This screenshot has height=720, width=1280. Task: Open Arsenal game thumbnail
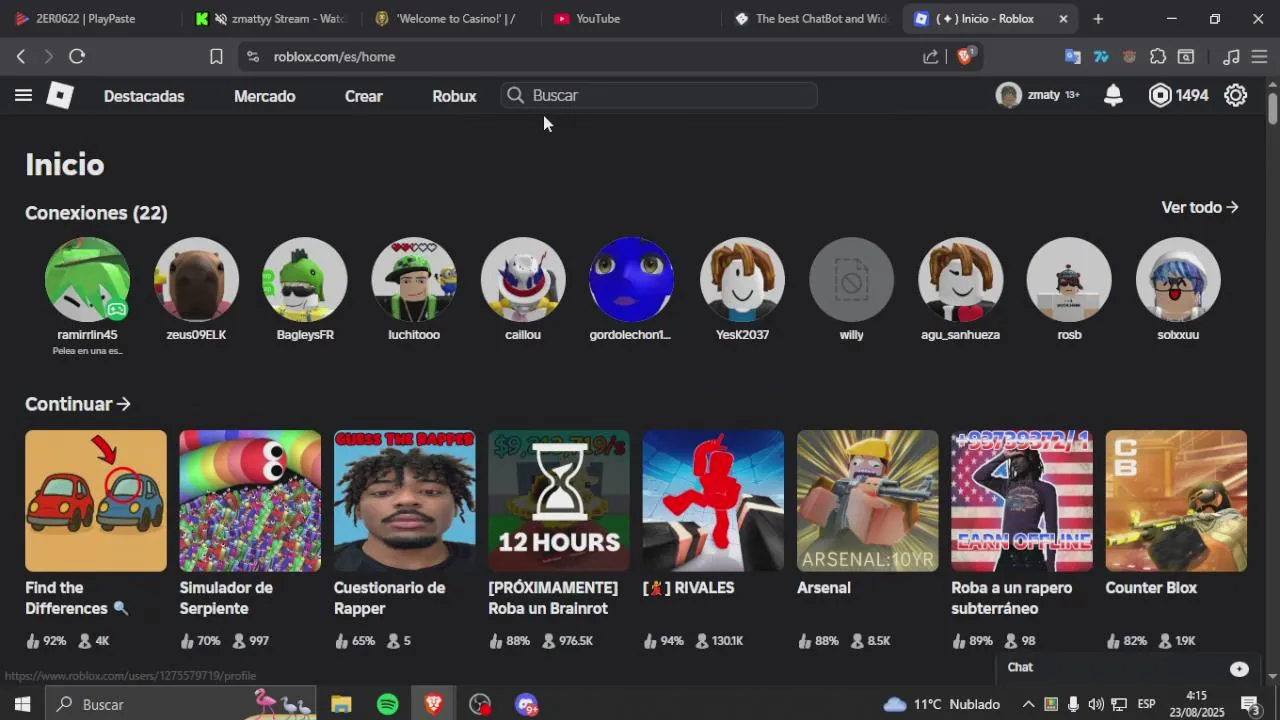pyautogui.click(x=867, y=501)
